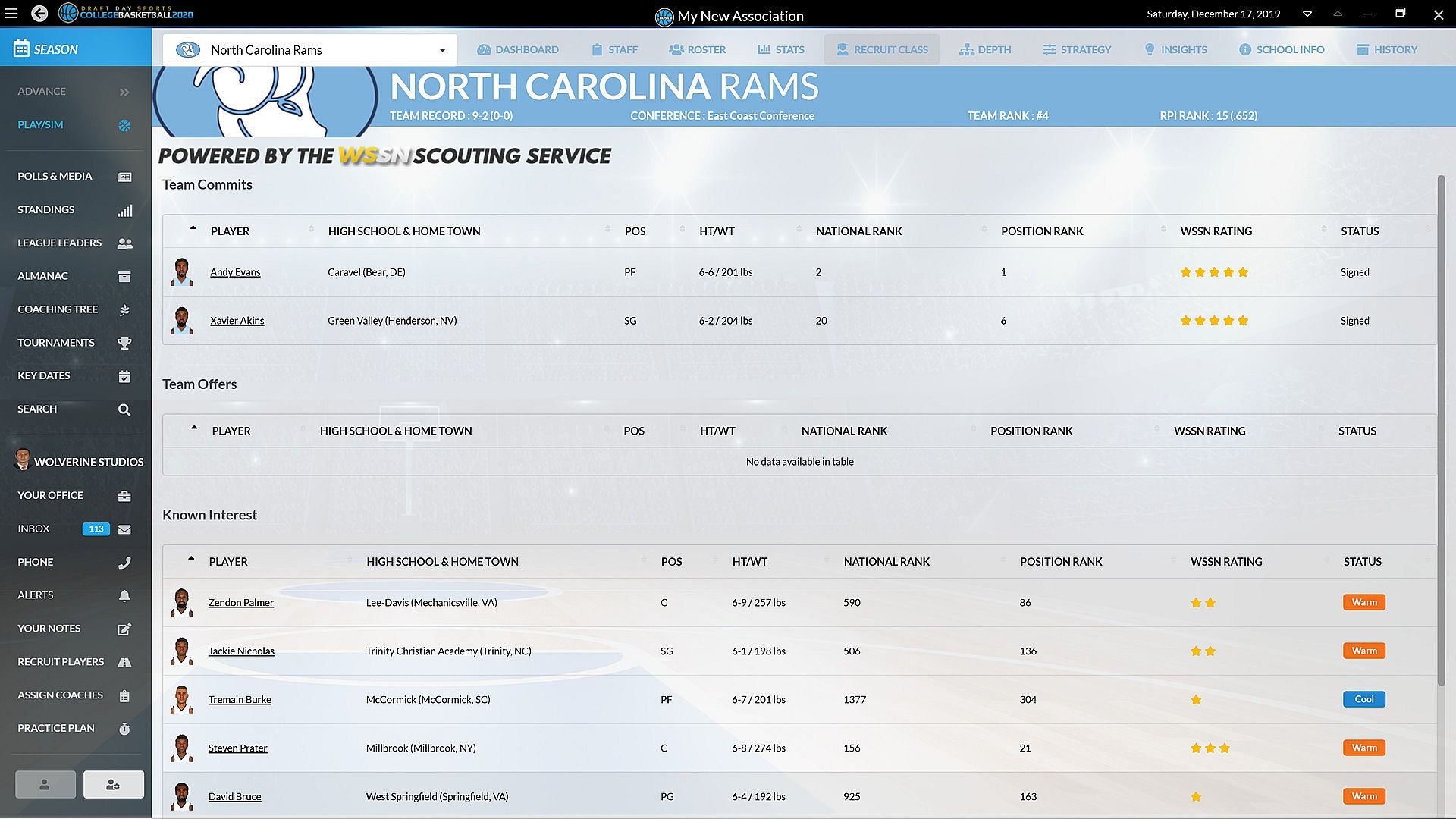Open the date dropdown arrow
The height and width of the screenshot is (819, 1456).
pyautogui.click(x=1307, y=14)
